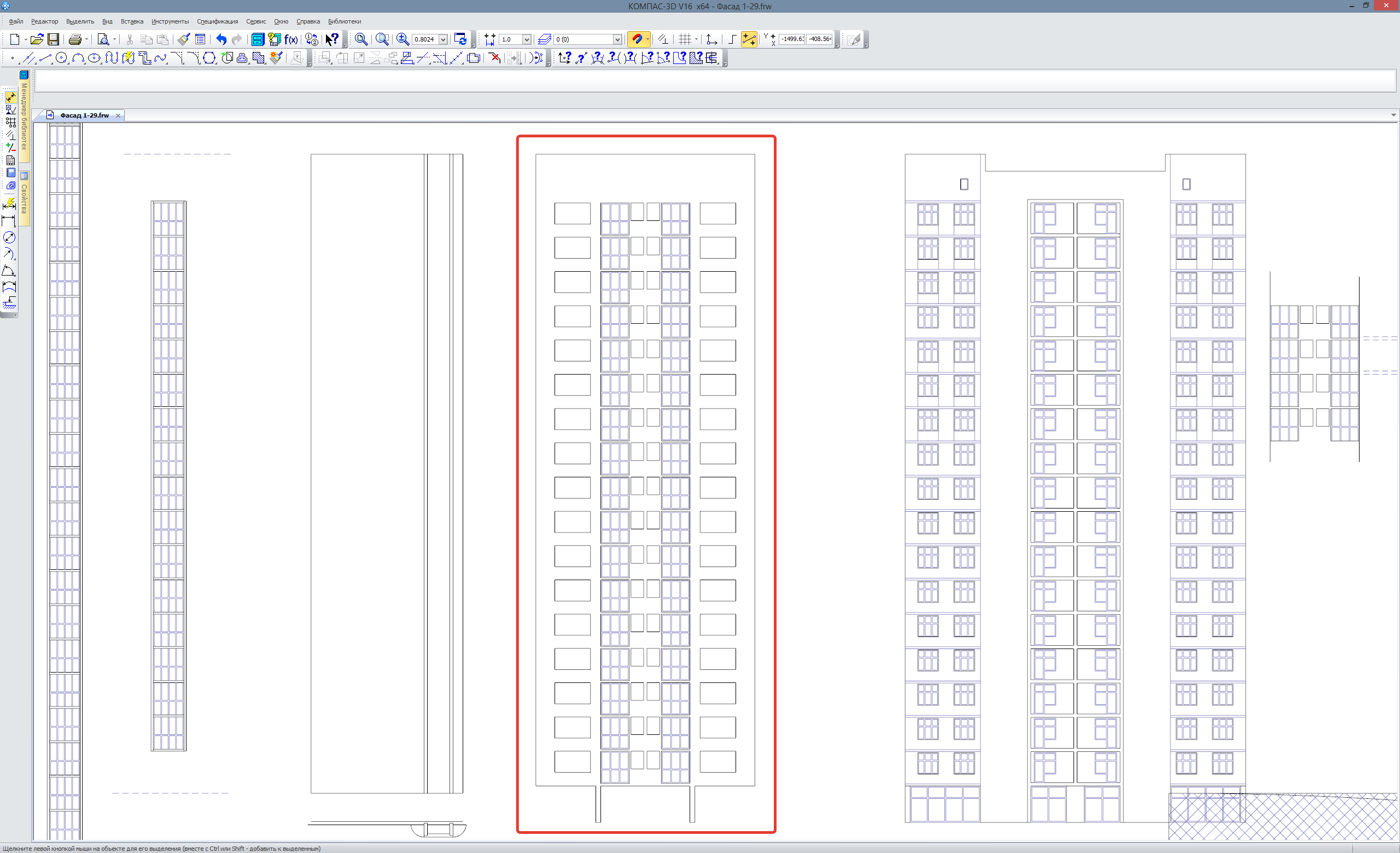Click the Save document icon
The height and width of the screenshot is (853, 1400).
point(54,39)
